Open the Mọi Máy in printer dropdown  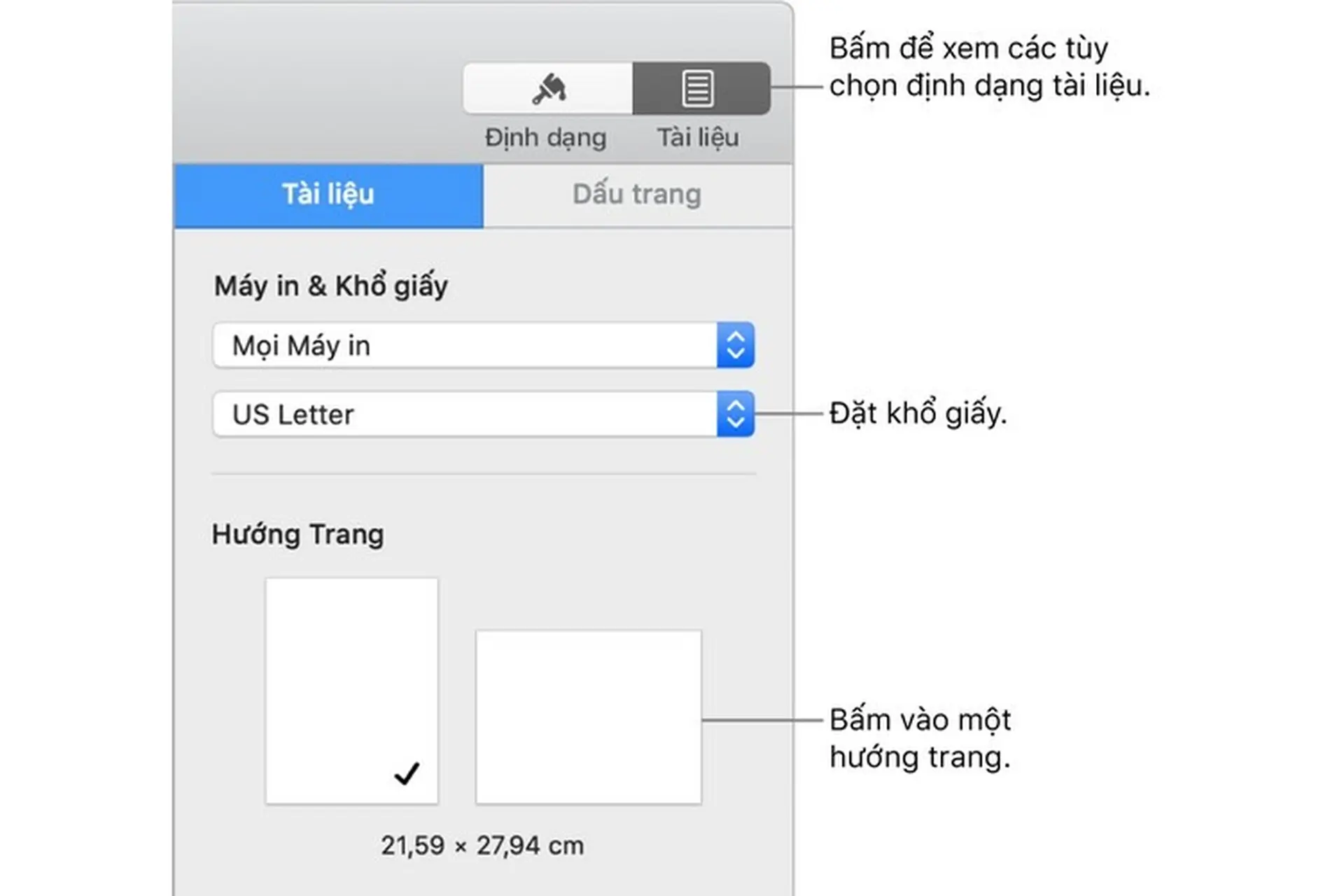(483, 345)
